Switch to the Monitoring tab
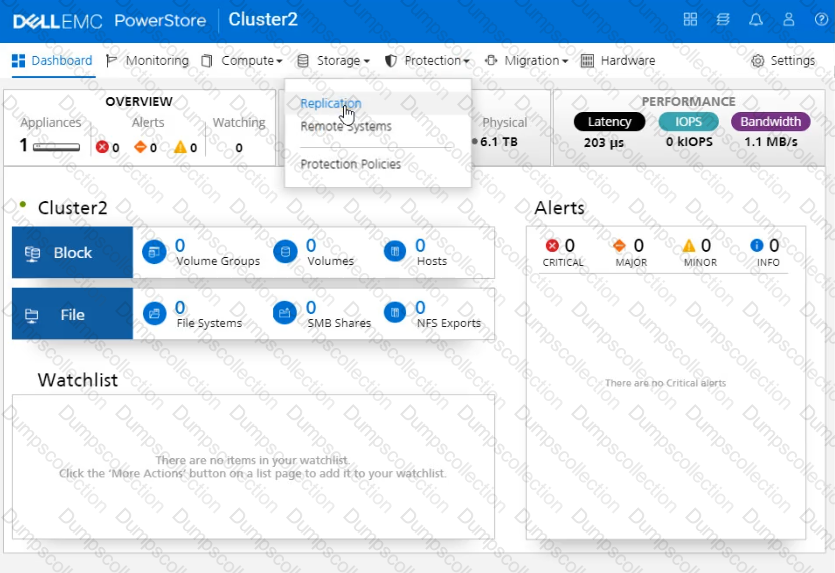 point(147,61)
